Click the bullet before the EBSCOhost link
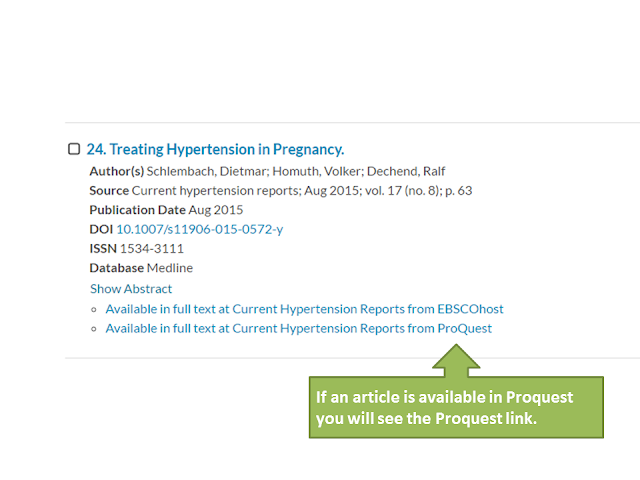Image resolution: width=640 pixels, height=480 pixels. 94,310
